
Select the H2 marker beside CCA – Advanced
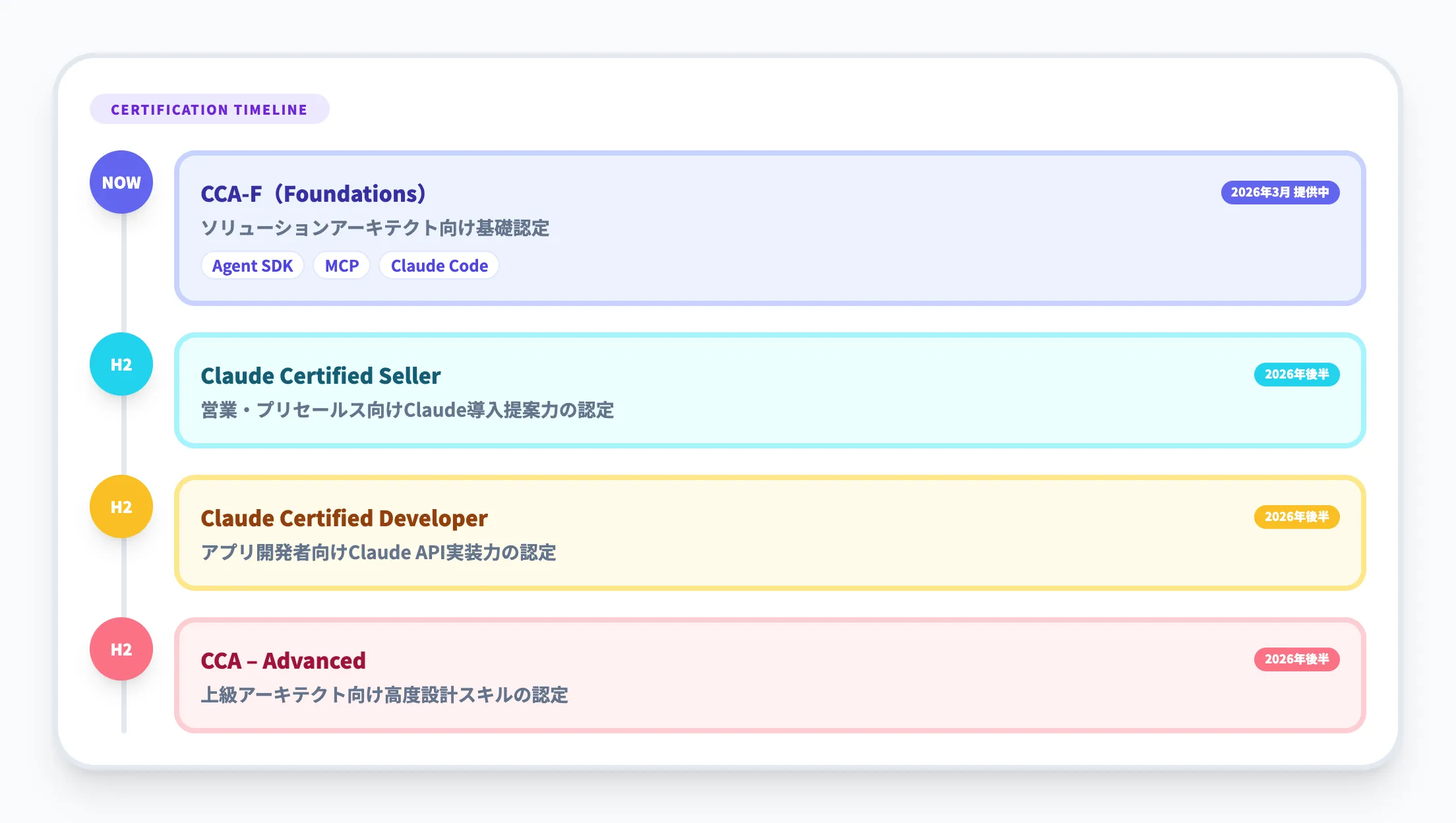[121, 649]
